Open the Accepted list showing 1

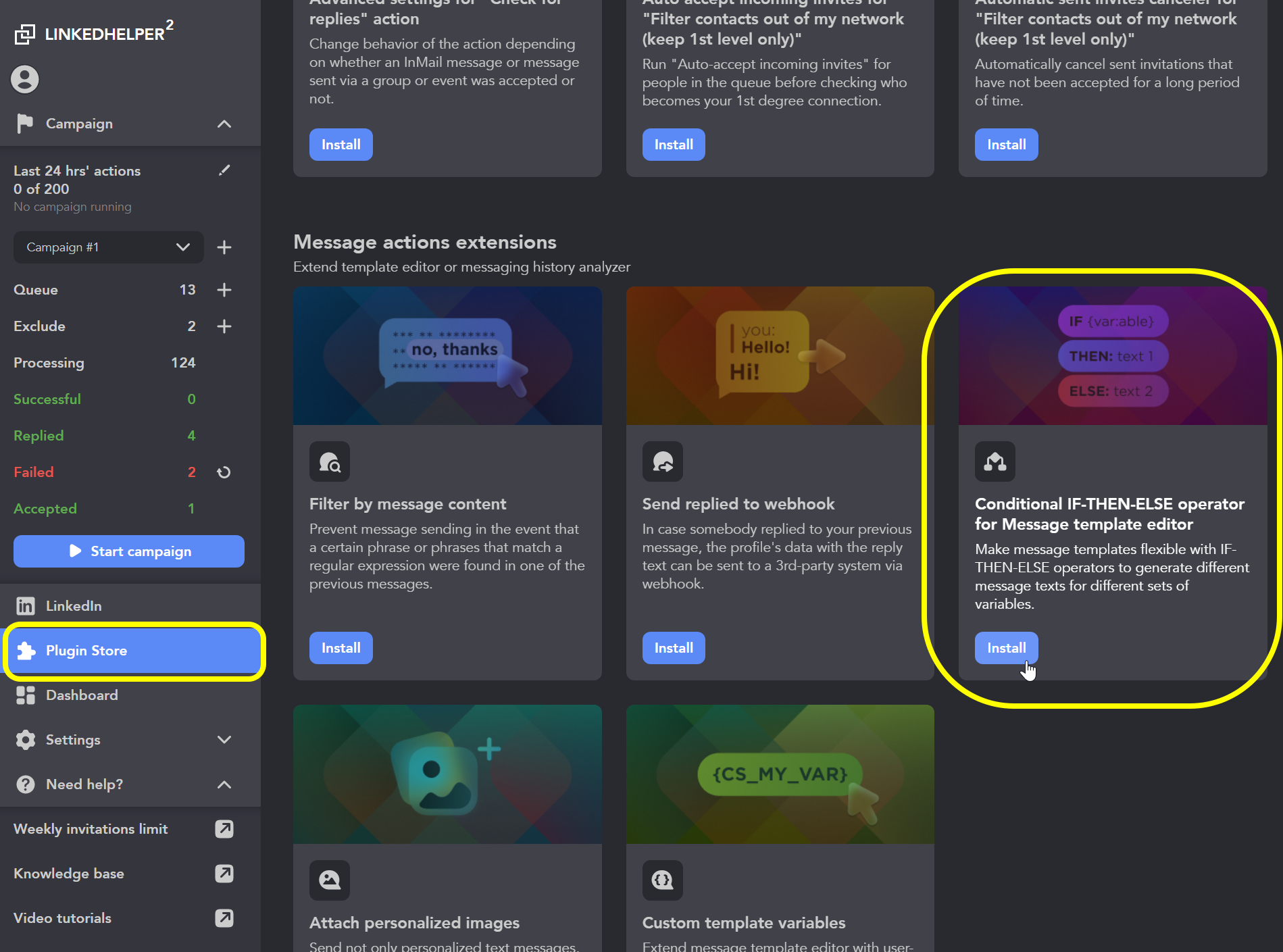104,509
